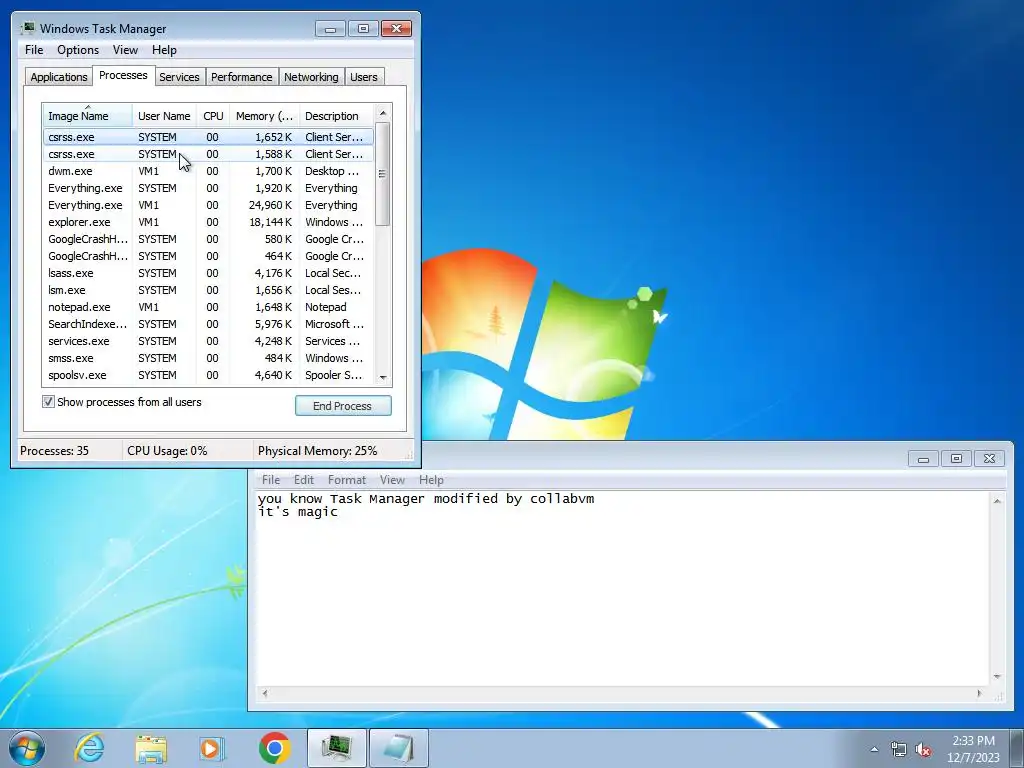The height and width of the screenshot is (768, 1024).
Task: Sort processes by CPU column
Action: pos(214,116)
